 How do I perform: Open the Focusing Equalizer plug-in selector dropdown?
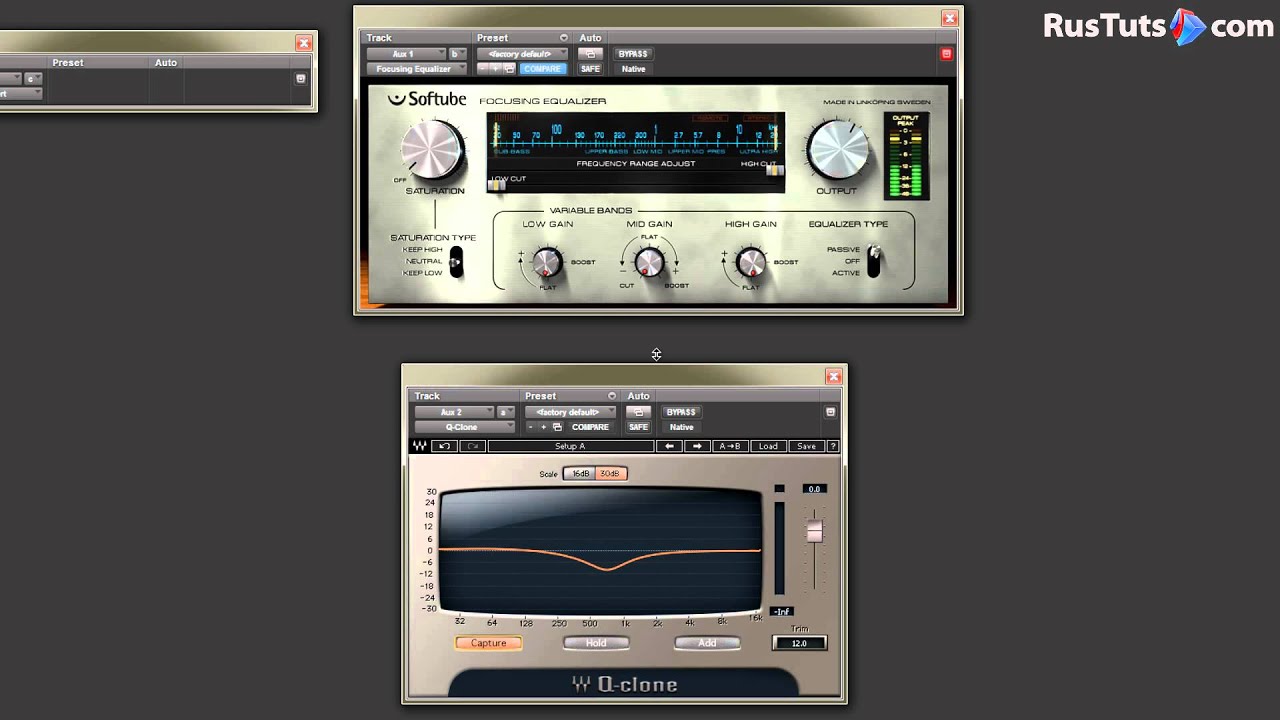417,69
